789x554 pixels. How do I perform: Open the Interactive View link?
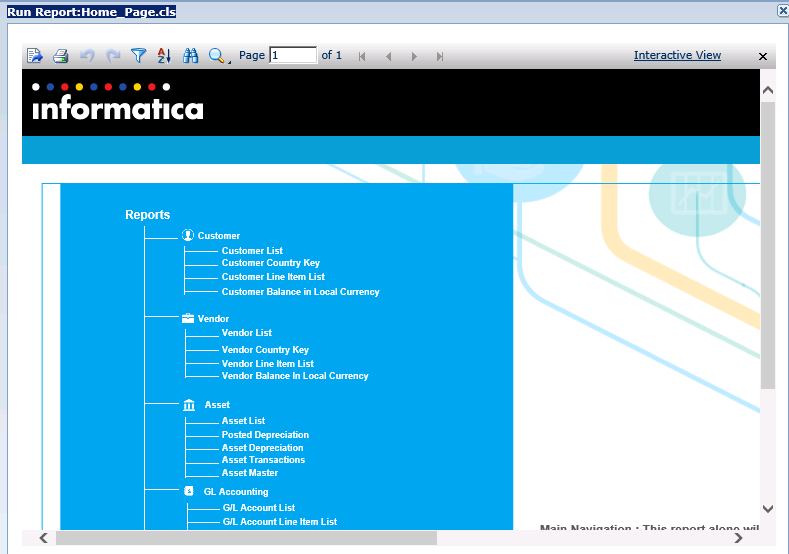(x=677, y=56)
